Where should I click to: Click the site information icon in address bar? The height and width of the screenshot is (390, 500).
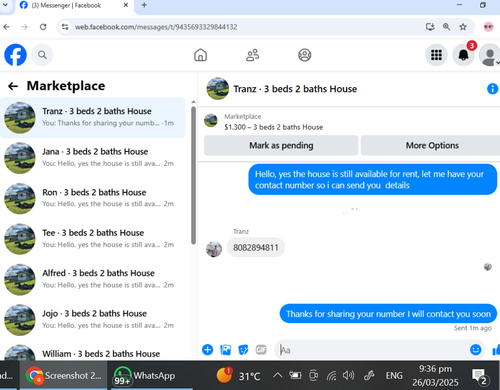tap(65, 27)
